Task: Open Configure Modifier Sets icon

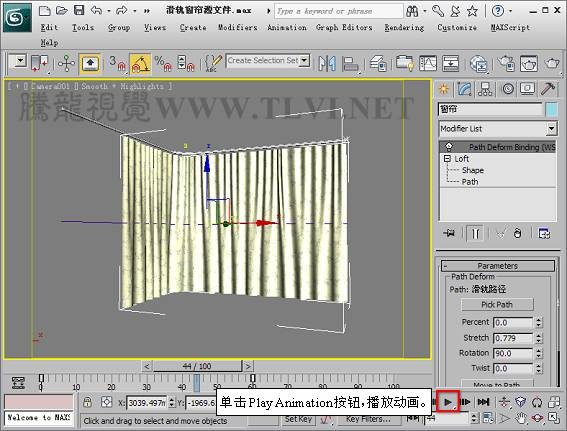Action: [x=544, y=233]
